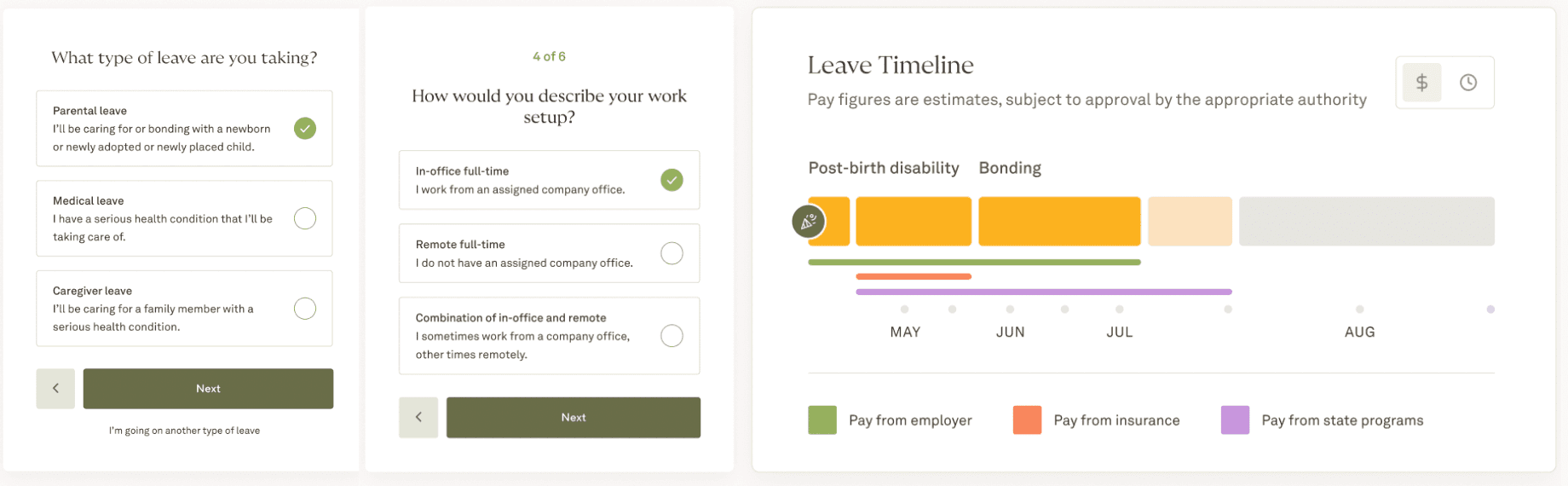Screen dimensions: 1568x486
Task: Choose Caregiver leave radio option
Action: click(305, 309)
